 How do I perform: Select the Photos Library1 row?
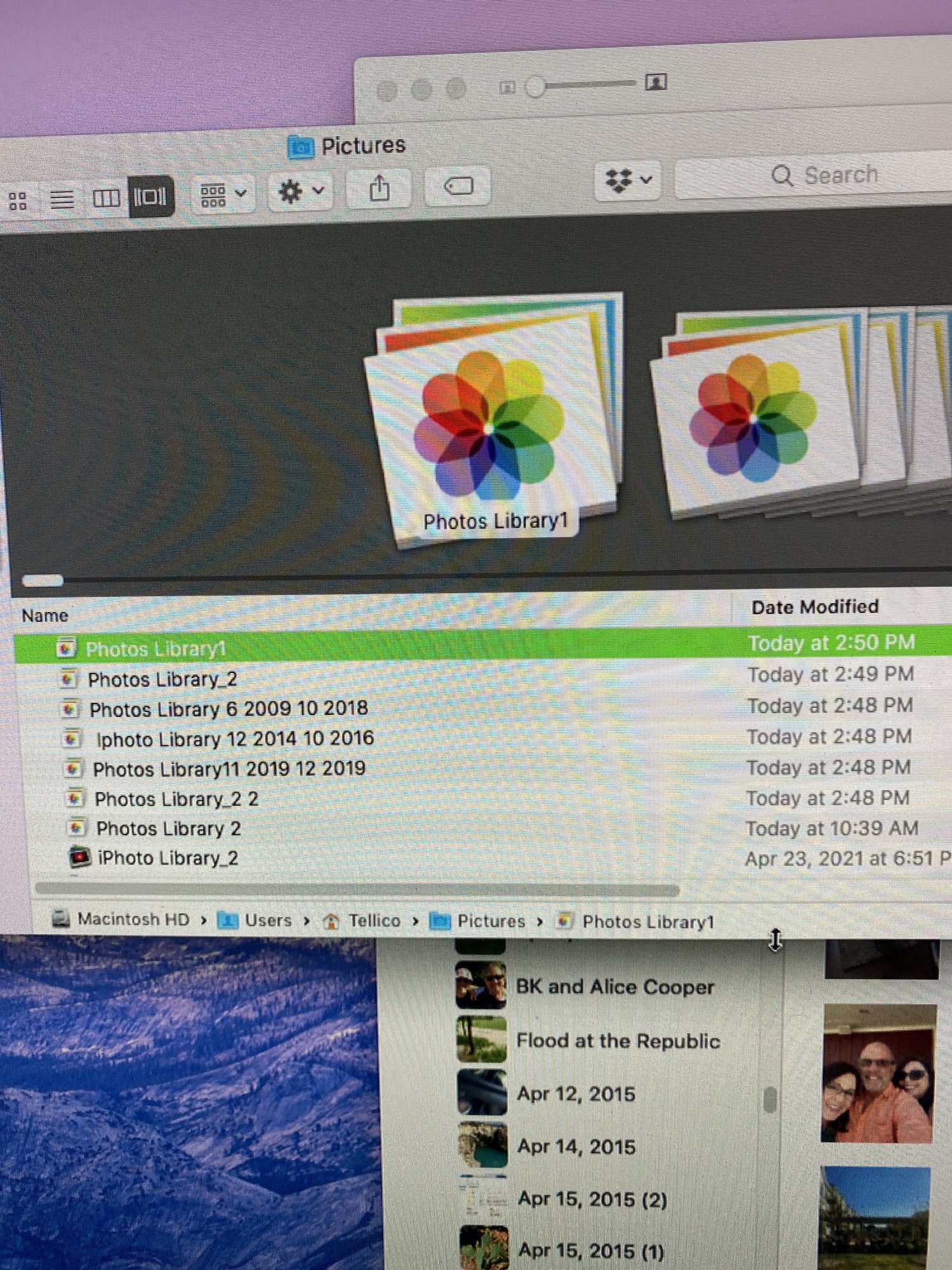pyautogui.click(x=482, y=645)
